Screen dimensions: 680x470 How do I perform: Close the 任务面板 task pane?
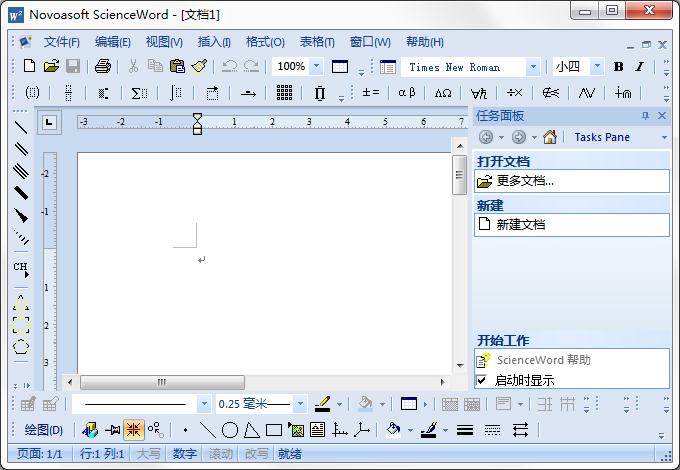pos(662,115)
